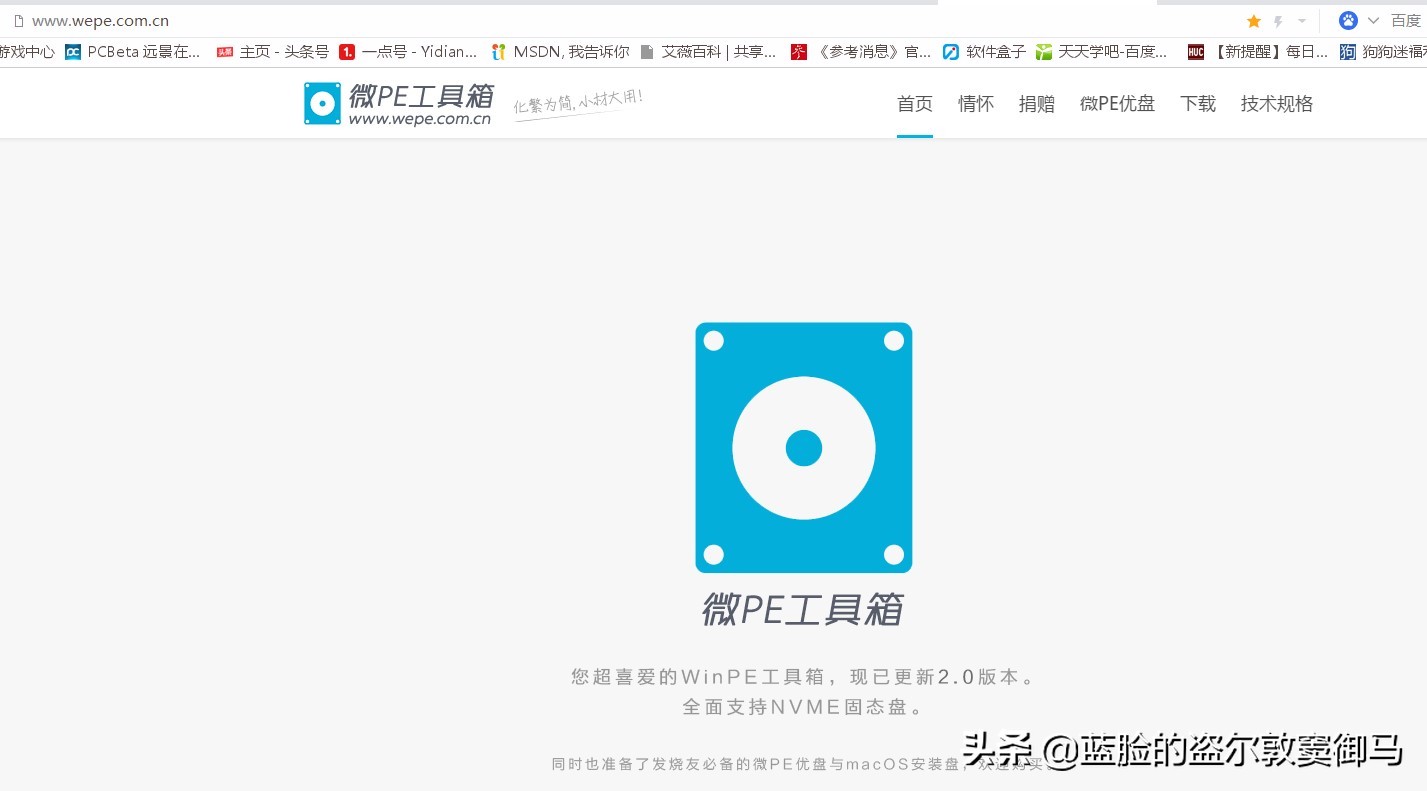Screen dimensions: 1427x791
Task: Expand the search engine chooser chevron
Action: point(1373,20)
